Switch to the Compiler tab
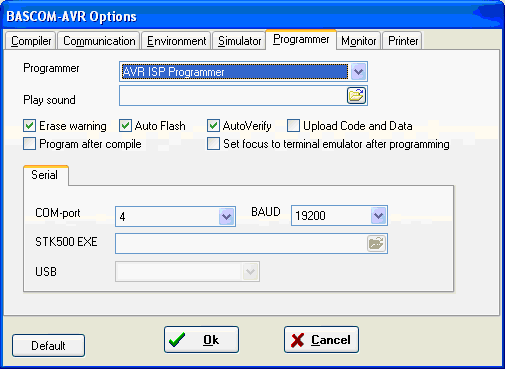 (30, 41)
